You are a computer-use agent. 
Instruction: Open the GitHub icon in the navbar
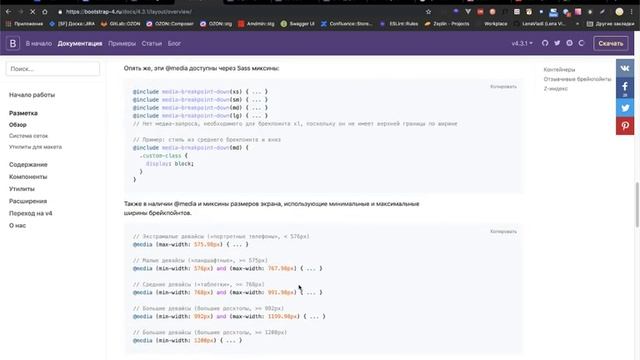tap(545, 43)
